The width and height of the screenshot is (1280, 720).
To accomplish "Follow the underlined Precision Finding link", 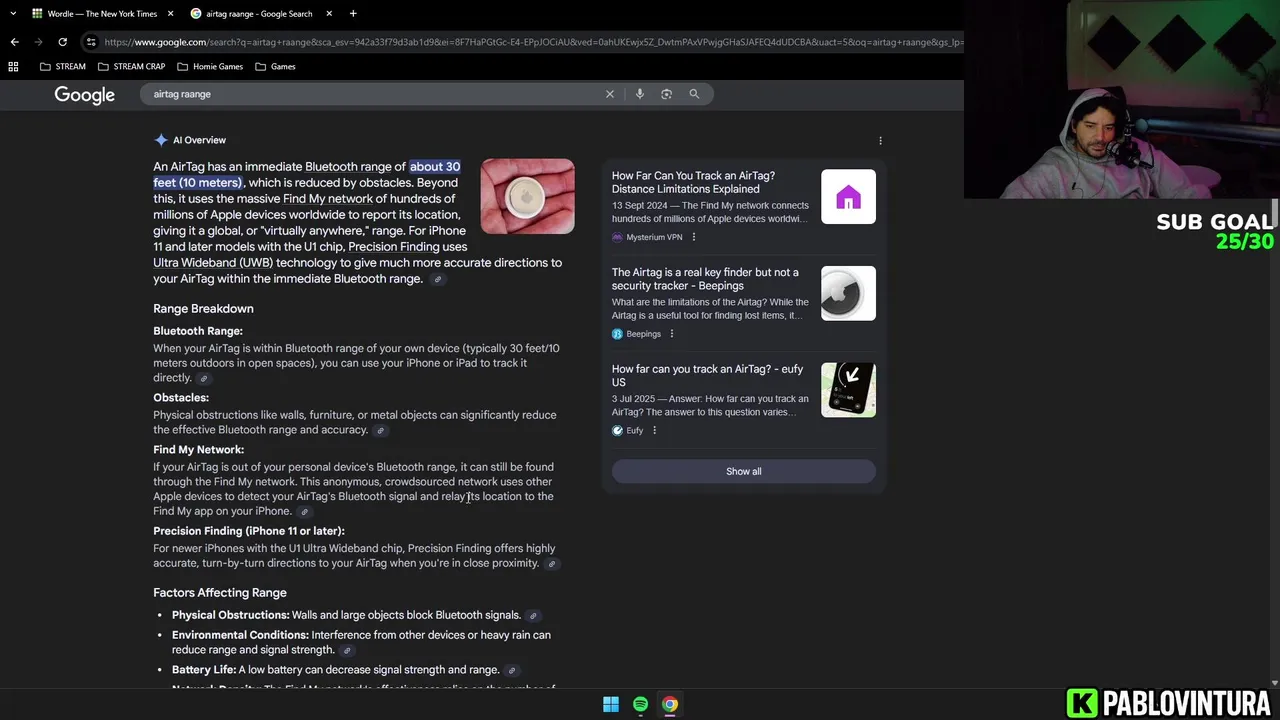I will point(393,247).
